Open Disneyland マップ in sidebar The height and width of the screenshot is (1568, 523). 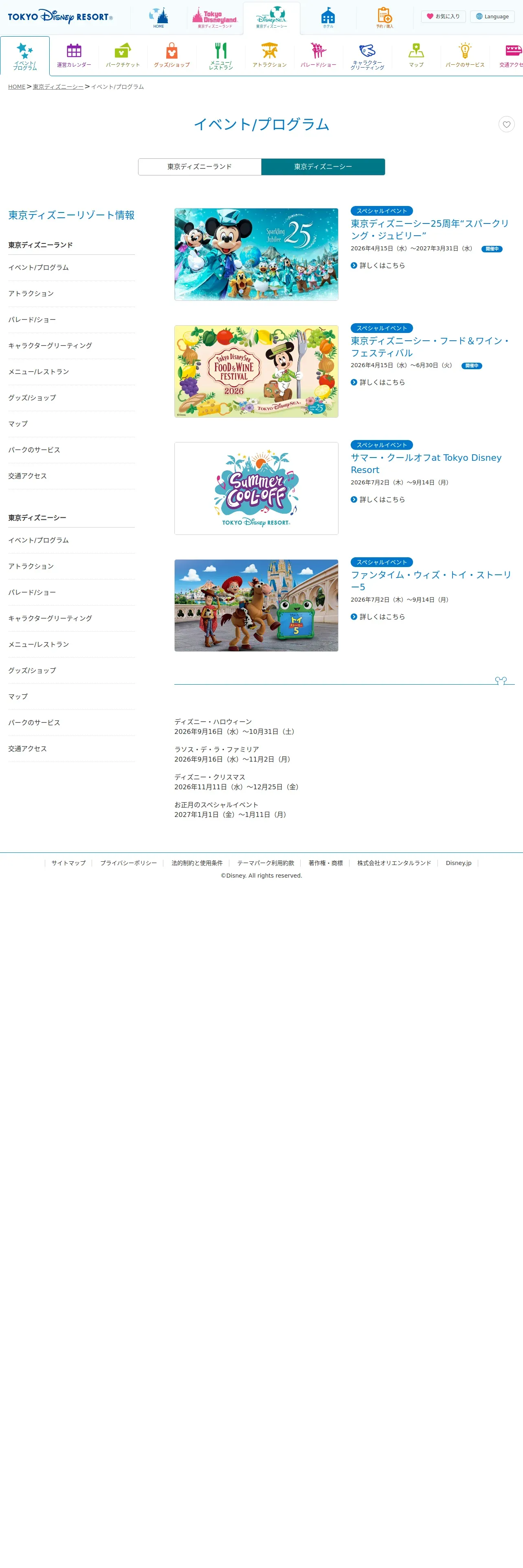click(x=72, y=424)
